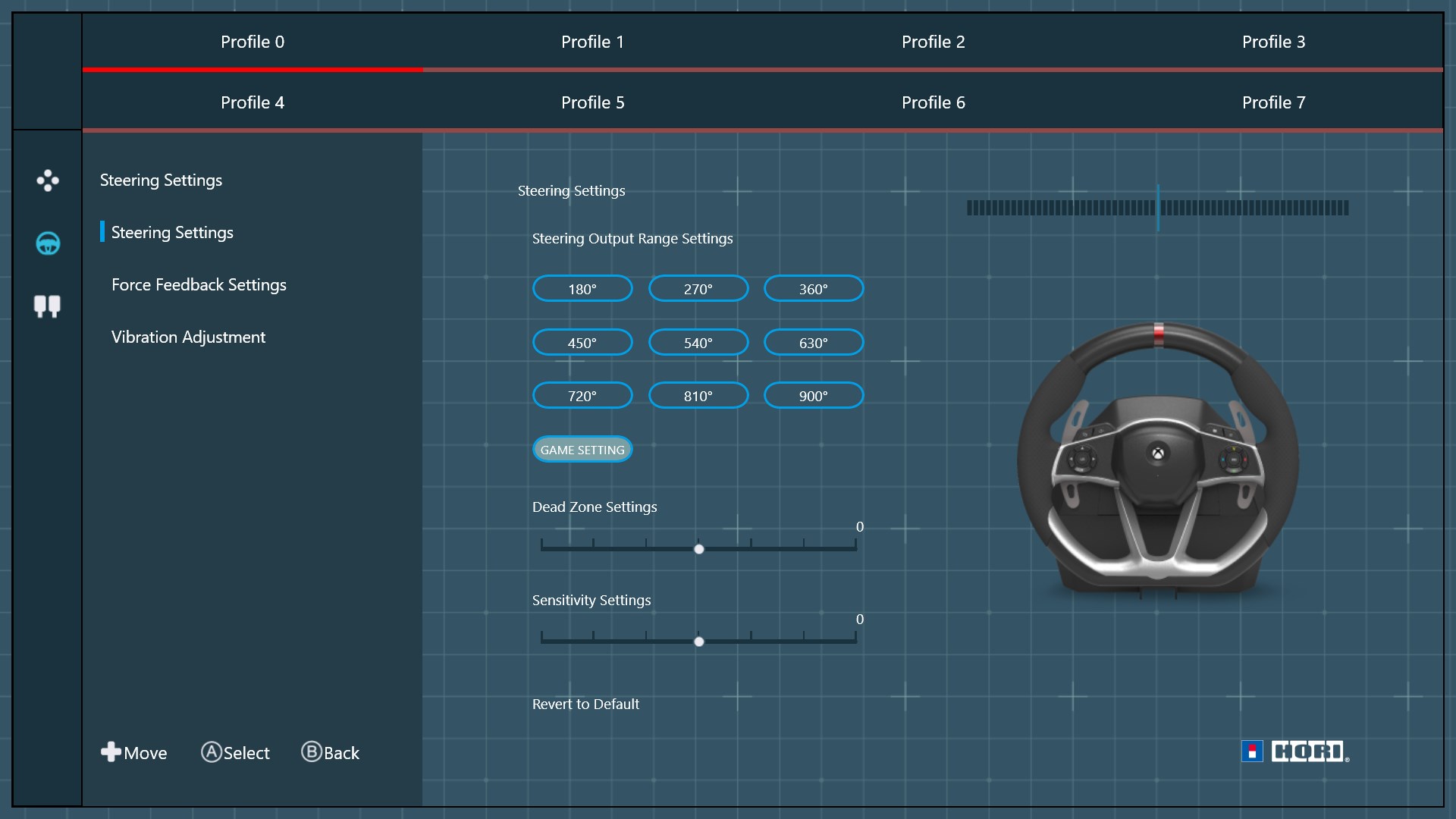This screenshot has height=819, width=1456.
Task: Open the button assignment sidebar icon
Action: (x=47, y=180)
